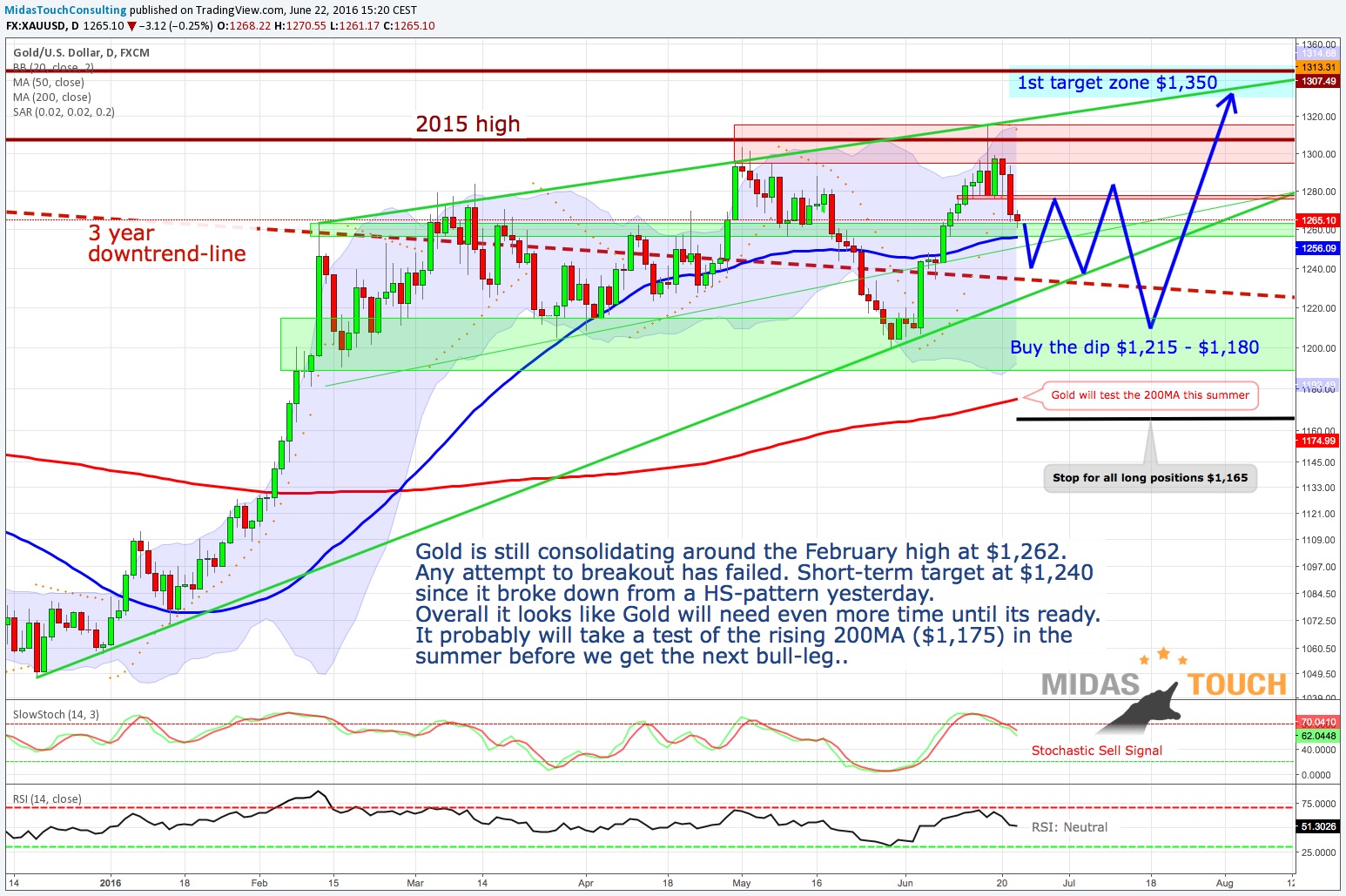The image size is (1346, 896).
Task: Click the 1320.00 price axis value
Action: coord(1318,117)
